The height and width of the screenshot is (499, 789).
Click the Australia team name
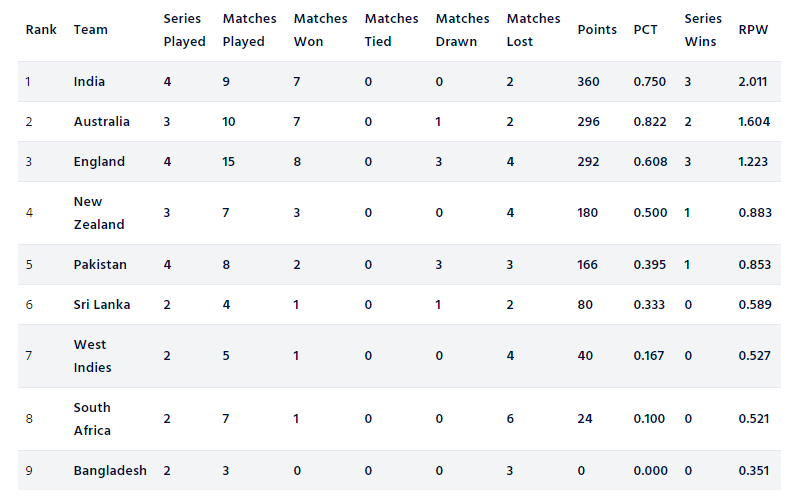tap(102, 122)
